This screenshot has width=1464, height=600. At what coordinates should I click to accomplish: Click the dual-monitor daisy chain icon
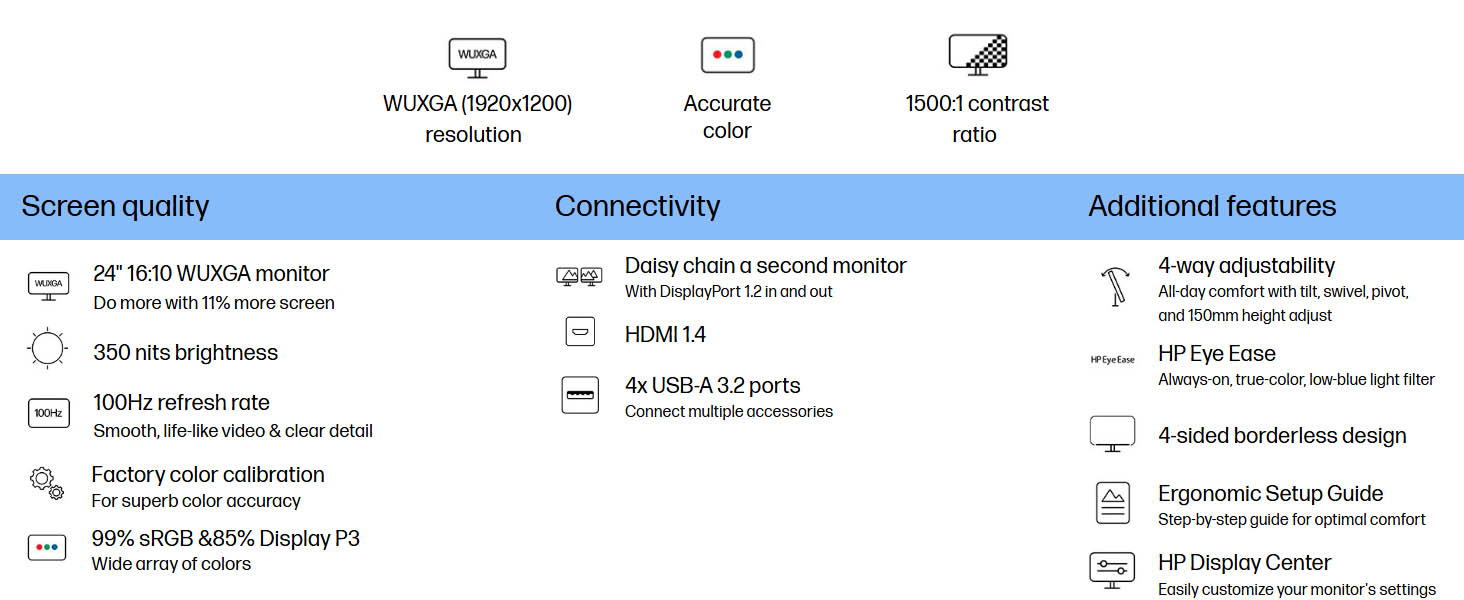pyautogui.click(x=579, y=277)
